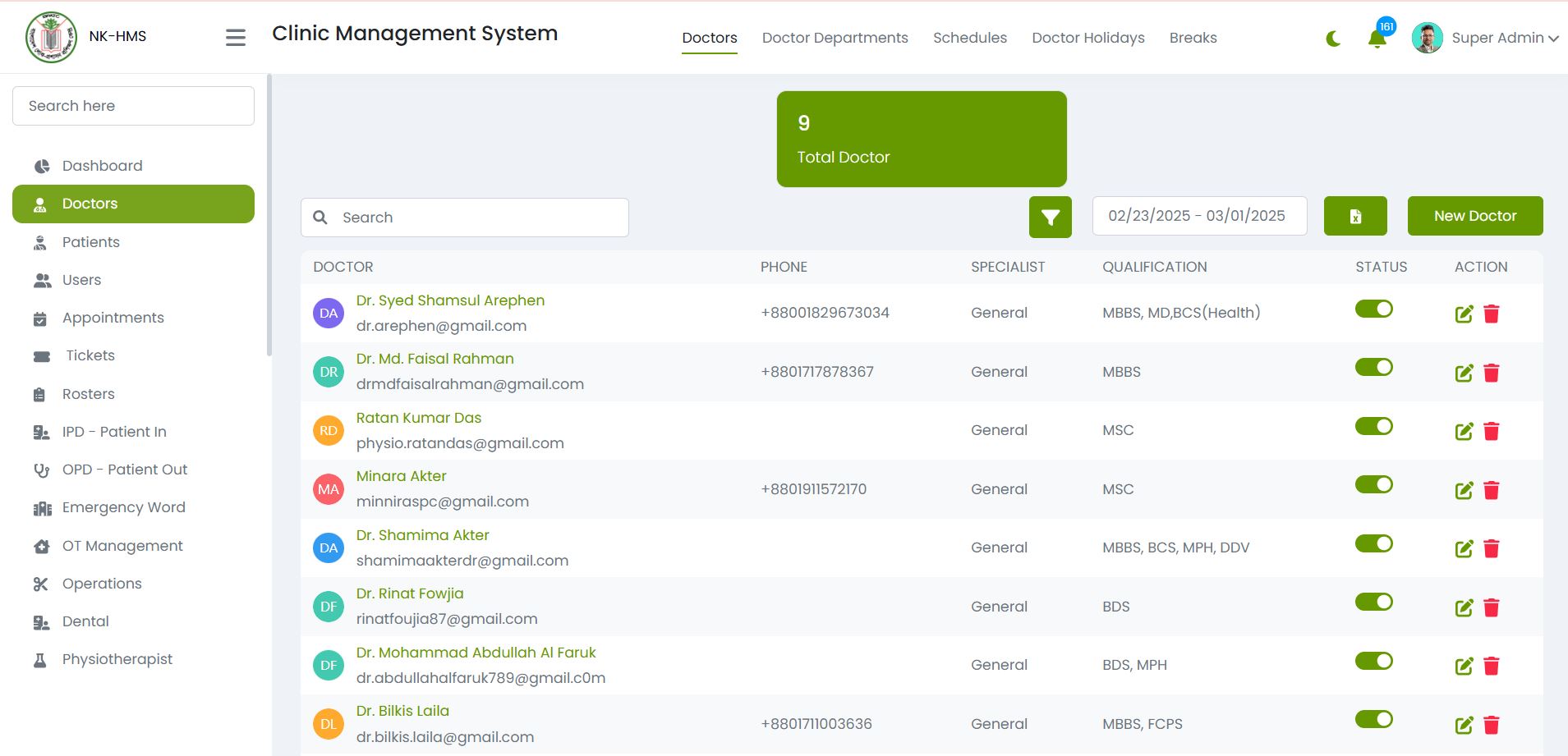Go to Appointments in the sidebar
The image size is (1568, 756).
pyautogui.click(x=133, y=318)
